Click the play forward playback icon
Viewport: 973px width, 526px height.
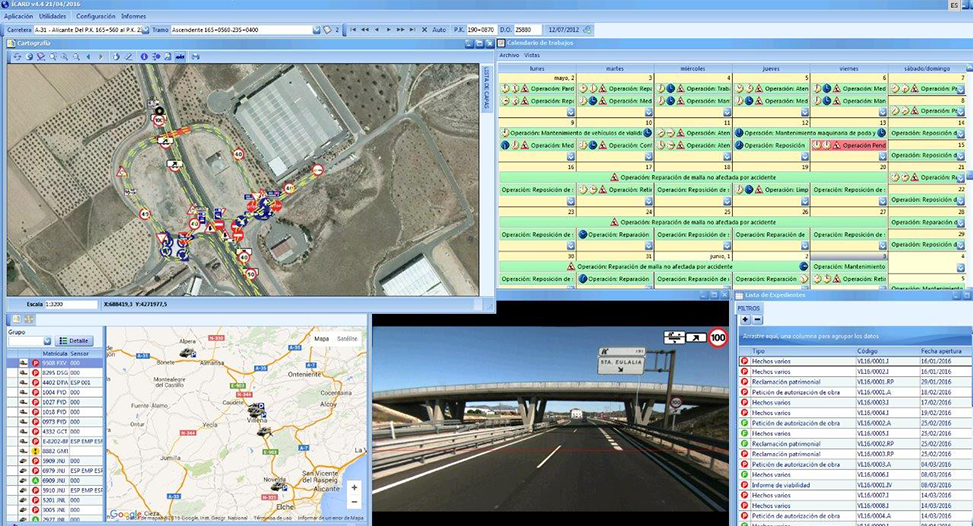(388, 30)
